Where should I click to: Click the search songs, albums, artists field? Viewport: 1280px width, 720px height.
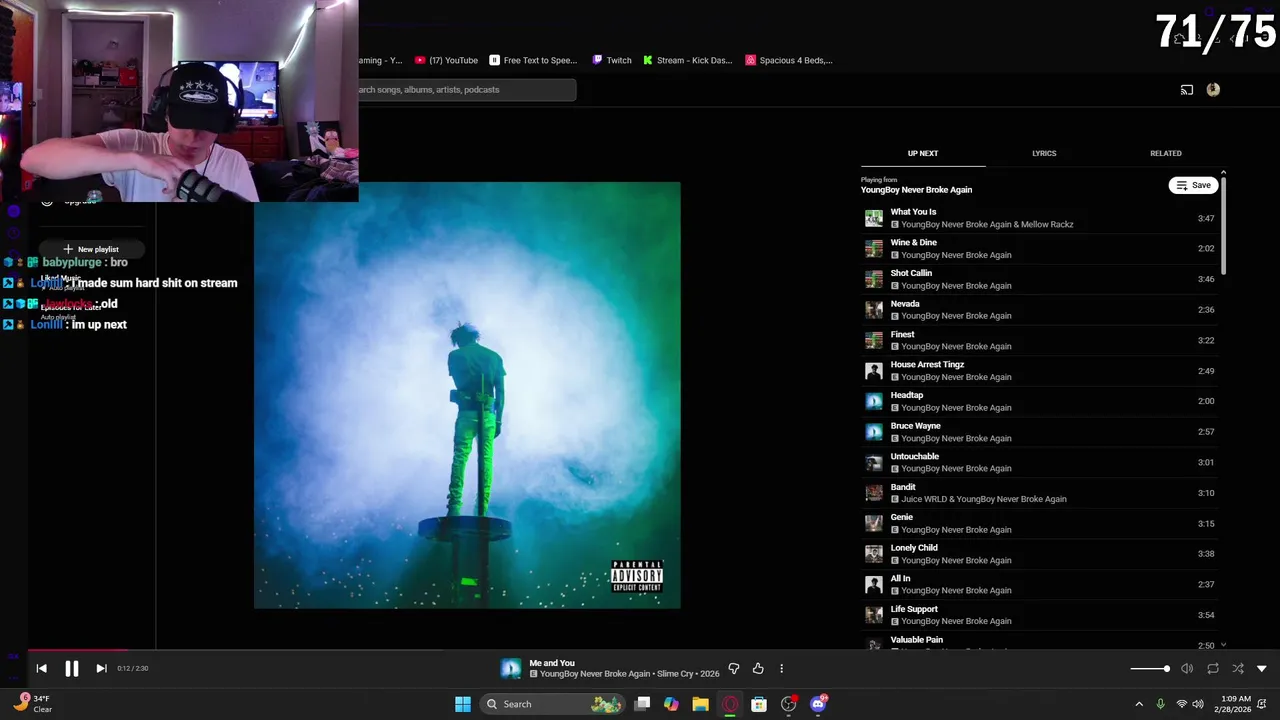(466, 90)
